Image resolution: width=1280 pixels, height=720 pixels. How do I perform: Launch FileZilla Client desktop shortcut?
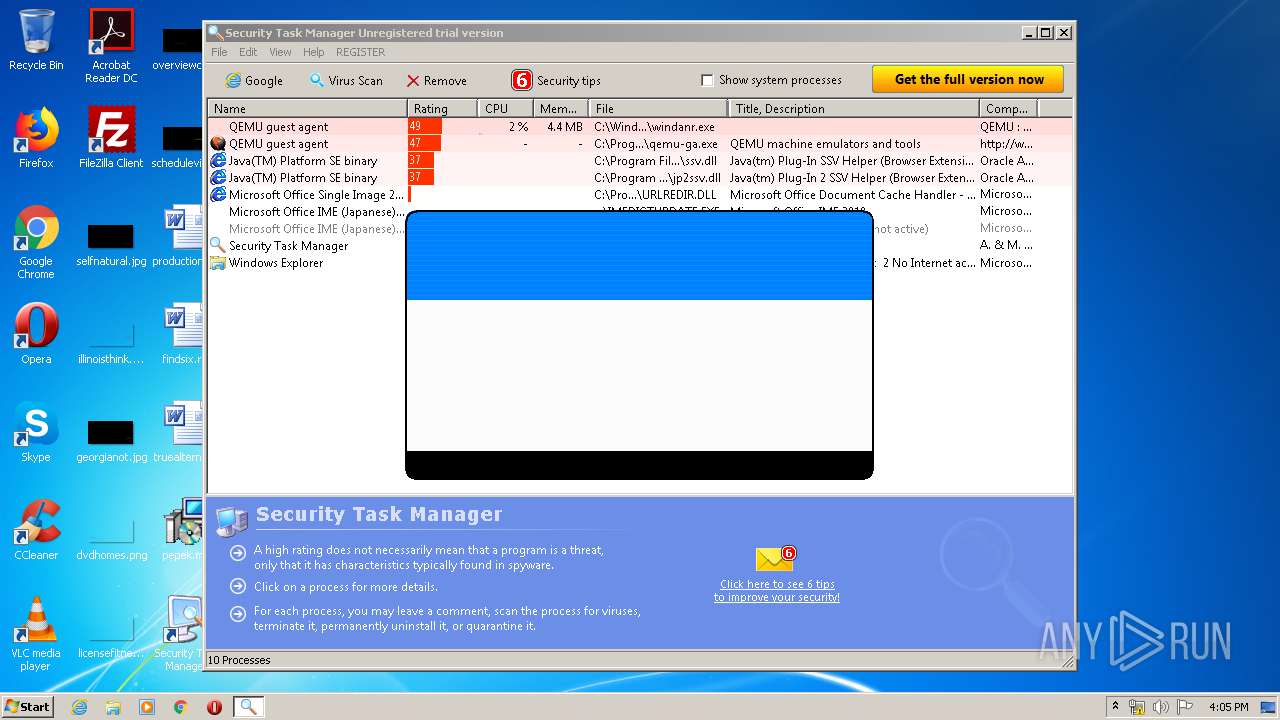(x=111, y=138)
